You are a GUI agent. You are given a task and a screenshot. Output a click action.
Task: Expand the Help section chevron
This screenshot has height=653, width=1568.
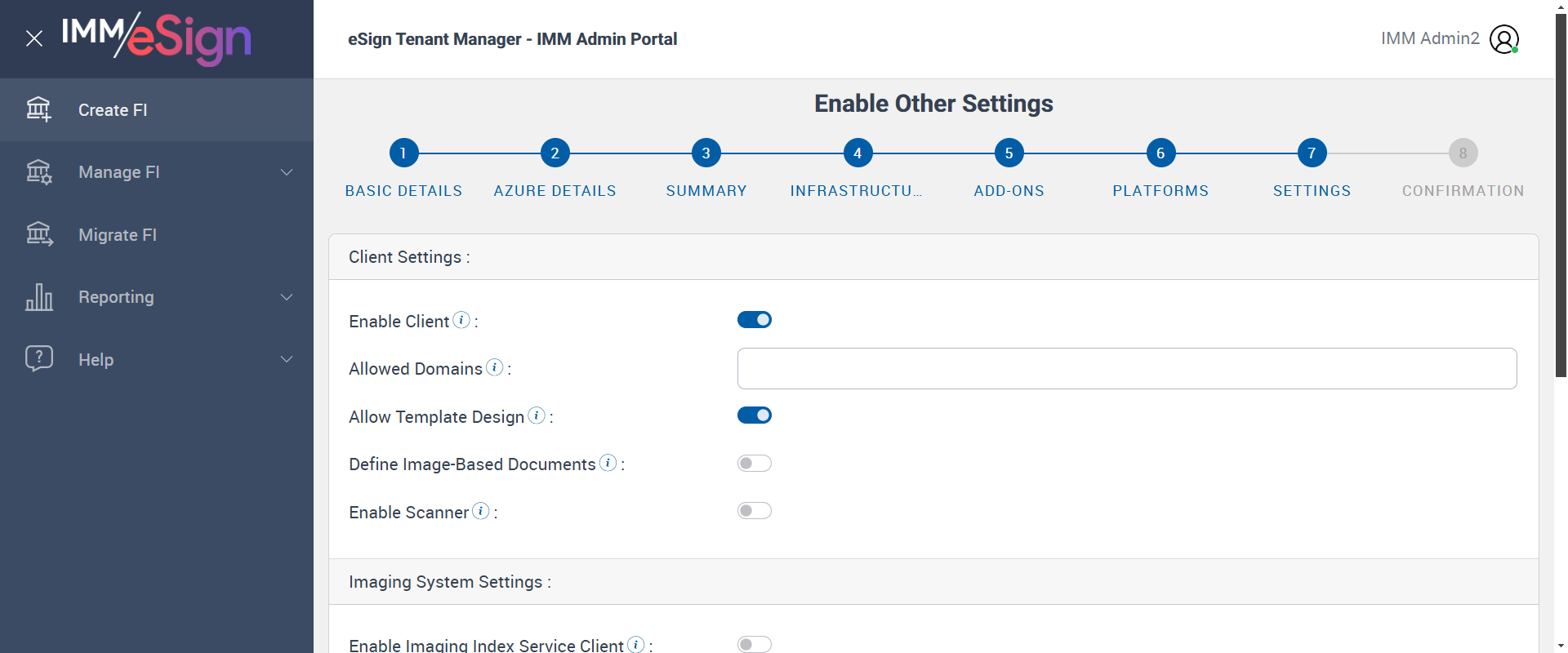tap(287, 359)
